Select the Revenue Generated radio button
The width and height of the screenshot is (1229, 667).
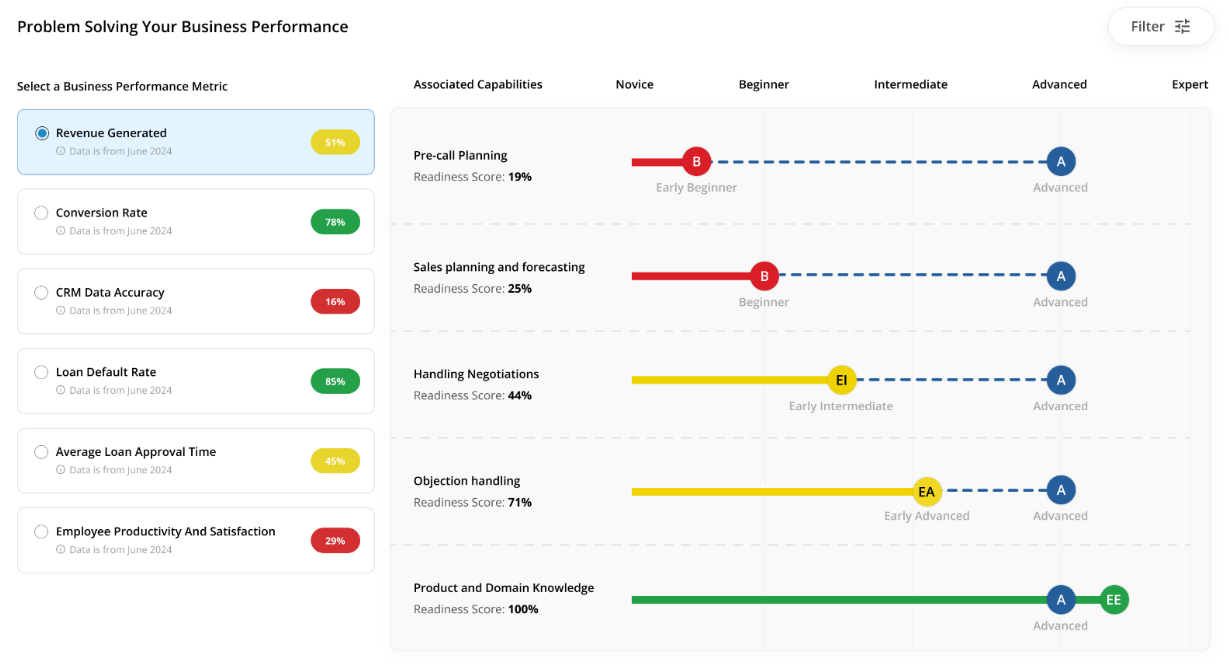coord(41,132)
